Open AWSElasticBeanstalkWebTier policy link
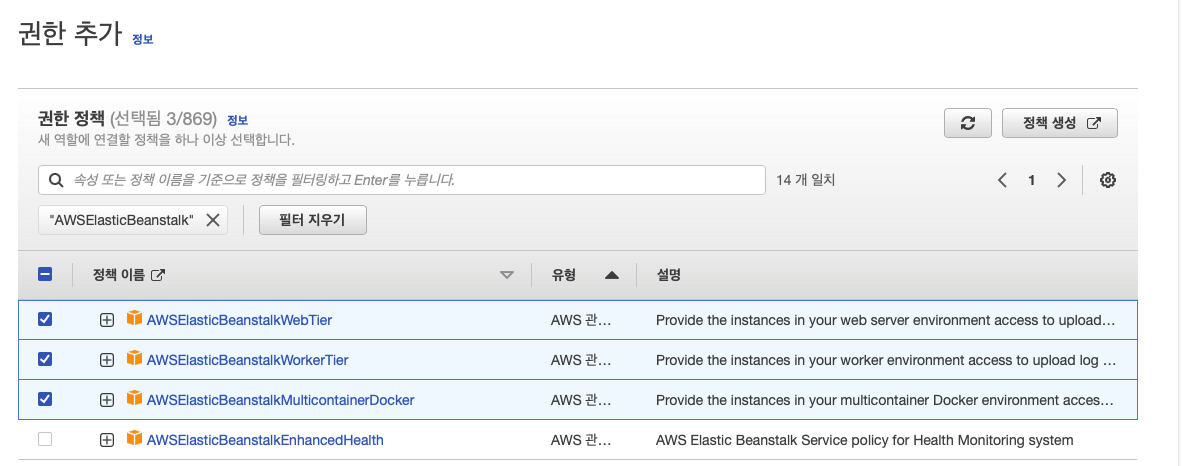 pos(240,320)
